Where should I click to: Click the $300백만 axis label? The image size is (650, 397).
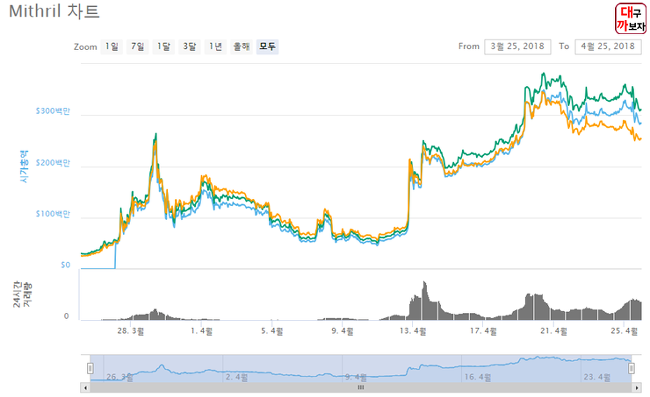click(x=53, y=111)
